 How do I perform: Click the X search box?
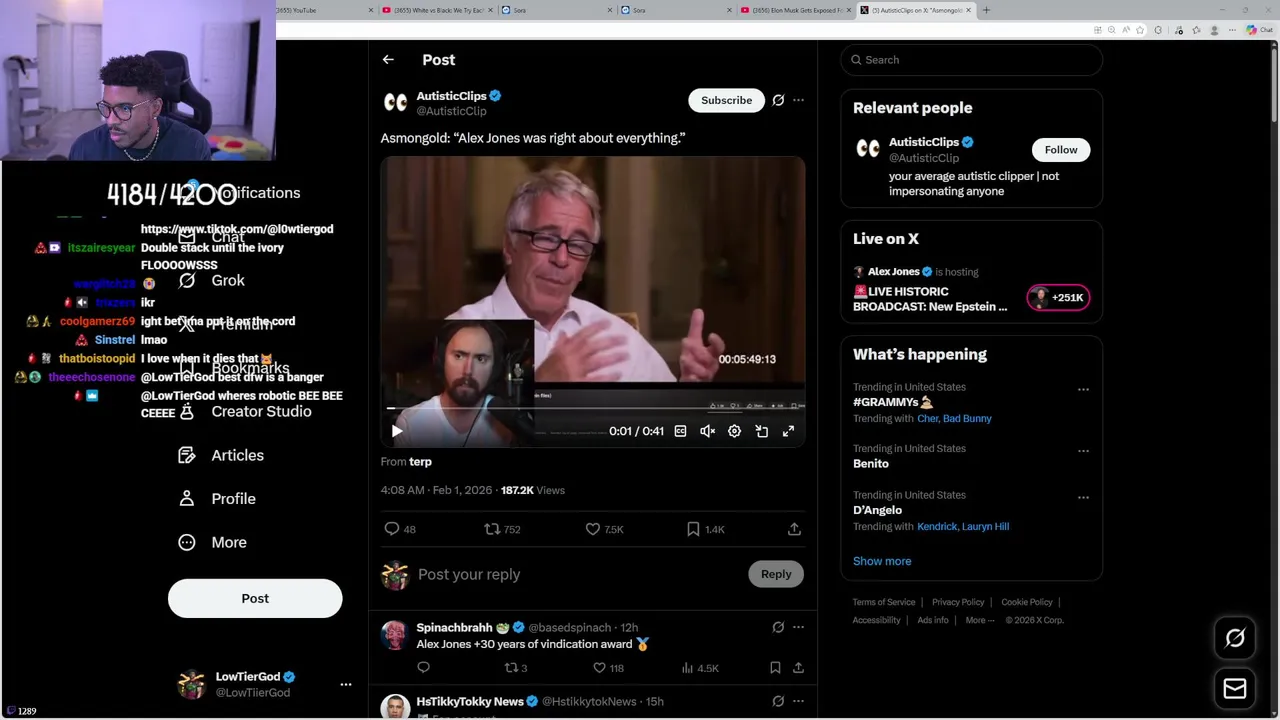pos(971,60)
